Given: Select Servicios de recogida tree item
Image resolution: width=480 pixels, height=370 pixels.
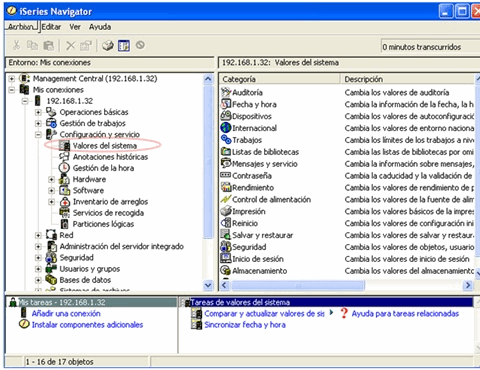Looking at the screenshot, I should coord(108,213).
